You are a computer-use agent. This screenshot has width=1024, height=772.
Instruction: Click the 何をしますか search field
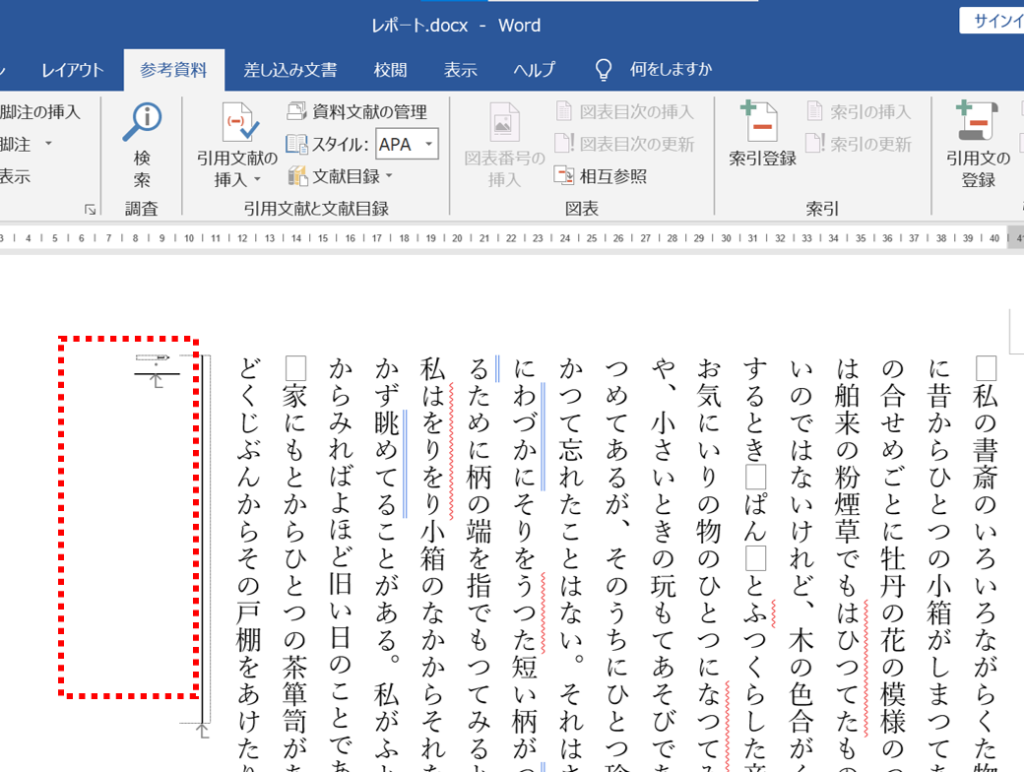coord(671,69)
